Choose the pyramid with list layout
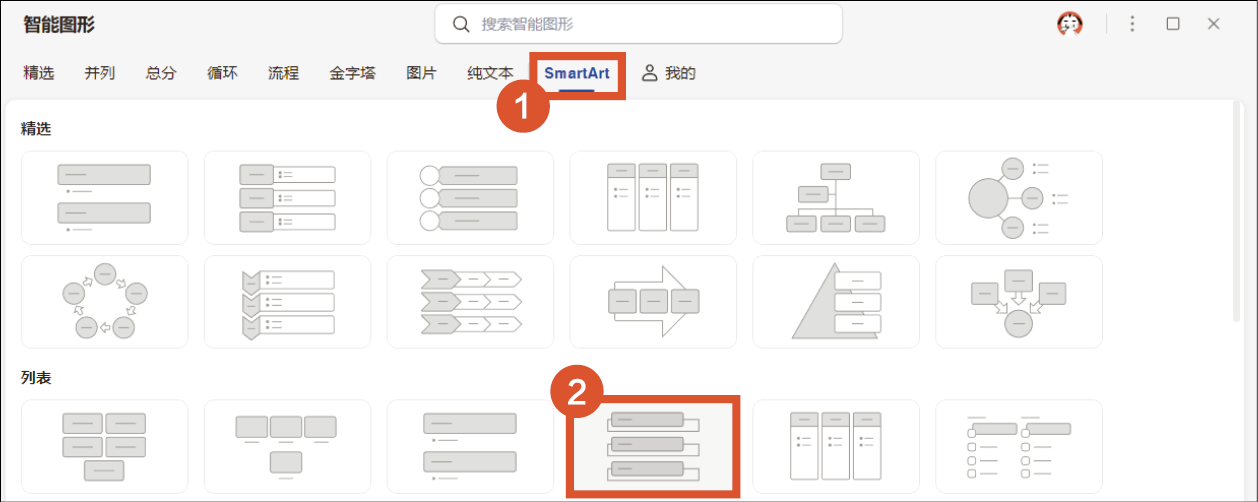This screenshot has height=502, width=1258. pyautogui.click(x=835, y=301)
